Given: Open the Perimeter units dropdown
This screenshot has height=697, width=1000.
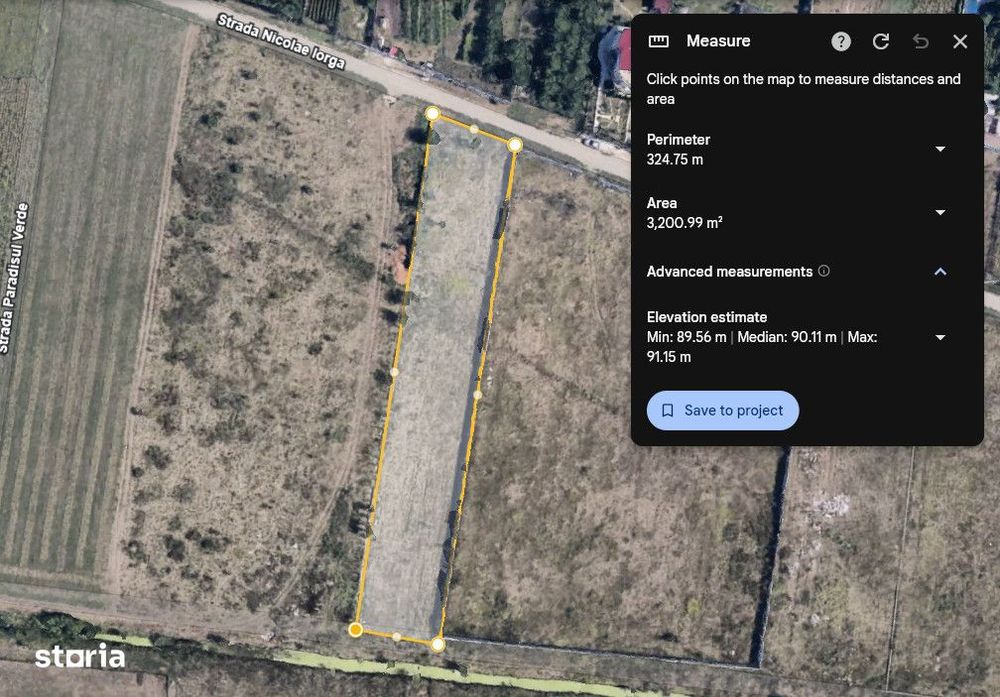Looking at the screenshot, I should (940, 149).
